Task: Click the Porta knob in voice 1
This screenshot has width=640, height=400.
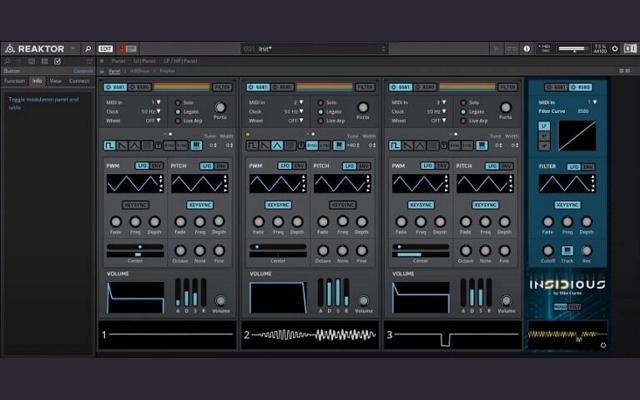Action: tap(220, 107)
